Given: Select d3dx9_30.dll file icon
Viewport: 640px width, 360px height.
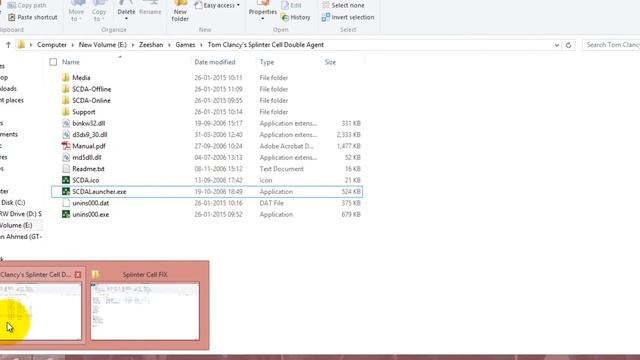Looking at the screenshot, I should point(66,135).
